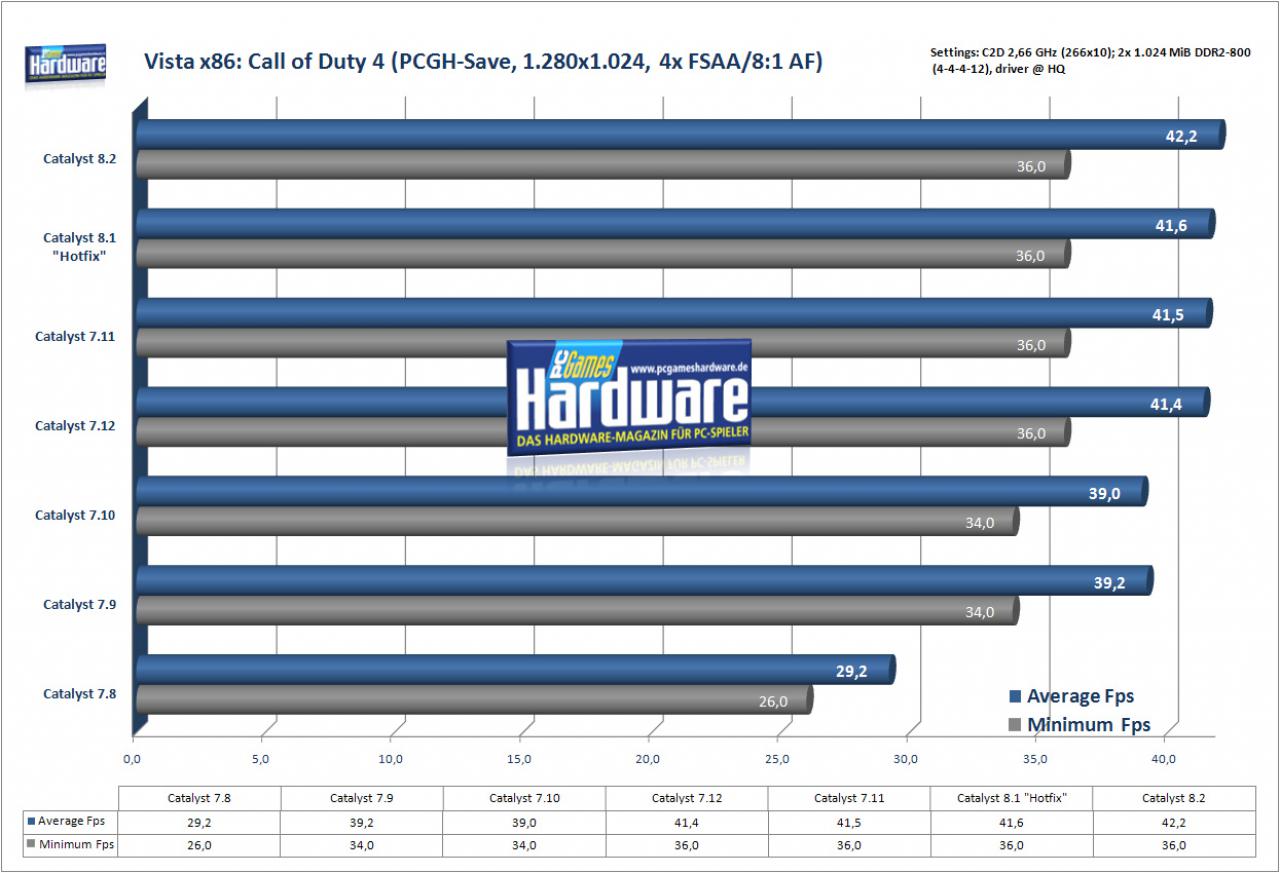Click the table cell 29,2 under Catalyst 7.8
The image size is (1280, 873).
[x=200, y=821]
